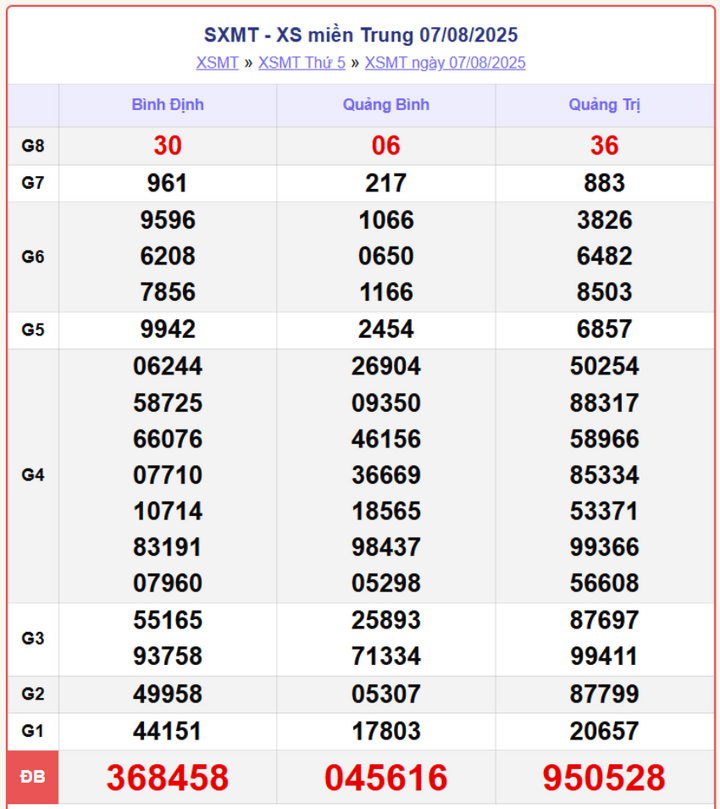Image resolution: width=720 pixels, height=809 pixels.
Task: Click G7 number 883
Action: click(x=604, y=183)
